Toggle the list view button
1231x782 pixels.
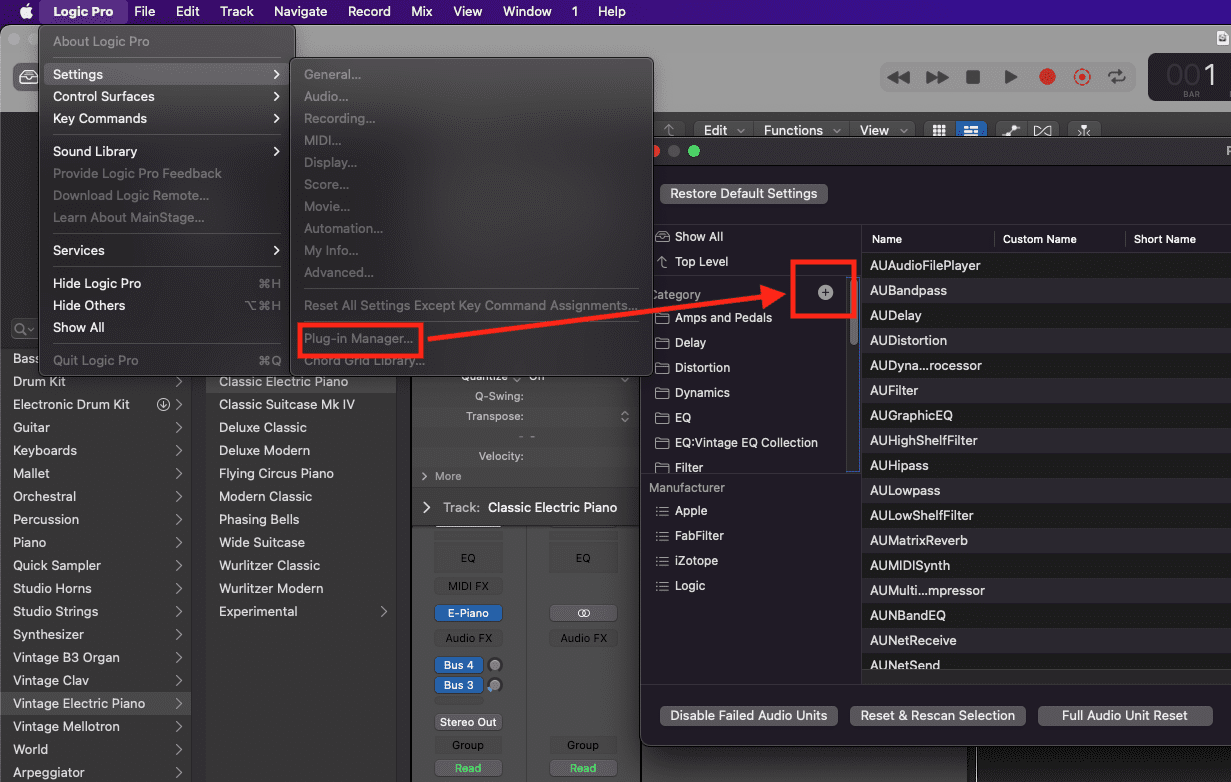pos(969,131)
